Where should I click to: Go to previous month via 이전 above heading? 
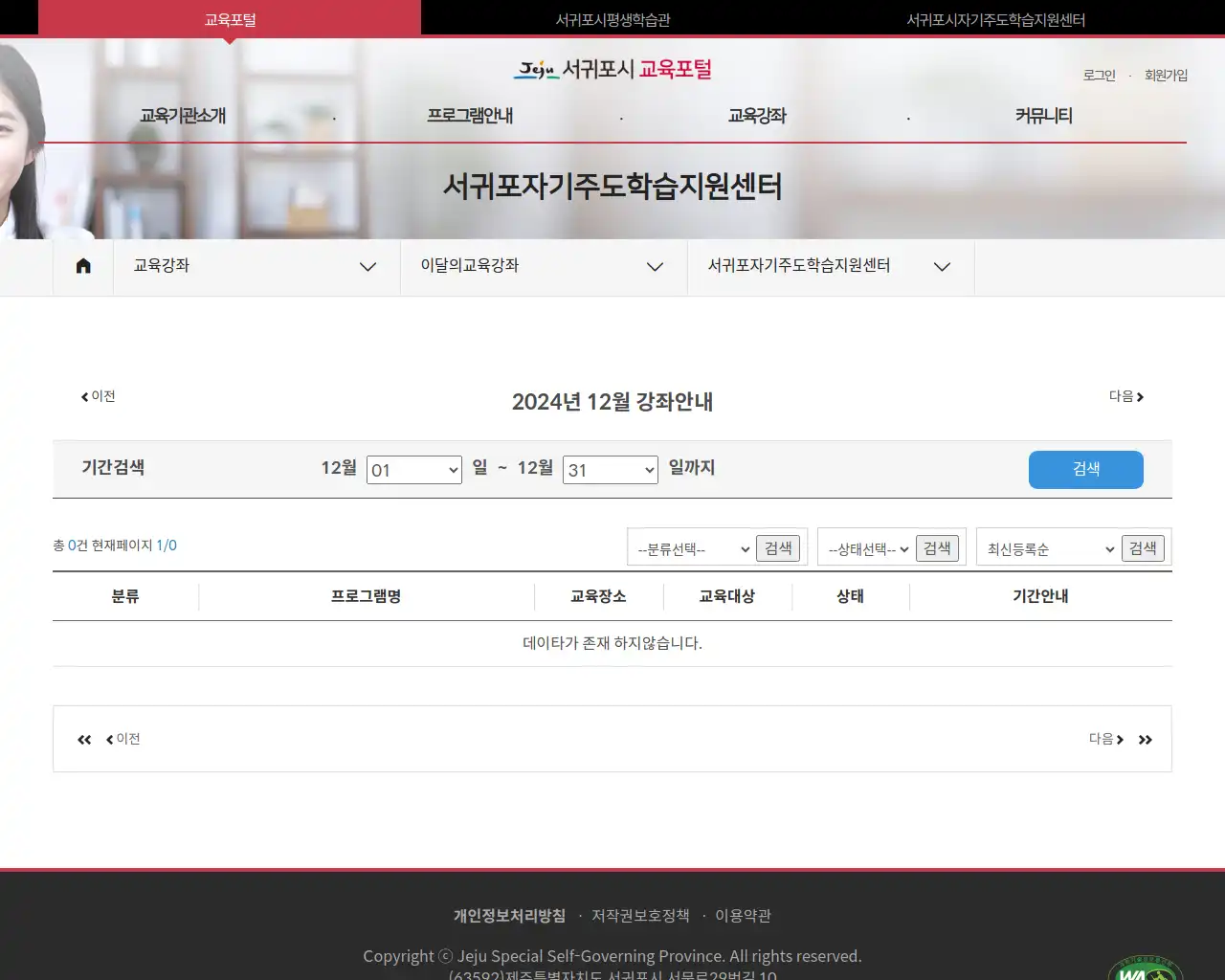tap(98, 396)
